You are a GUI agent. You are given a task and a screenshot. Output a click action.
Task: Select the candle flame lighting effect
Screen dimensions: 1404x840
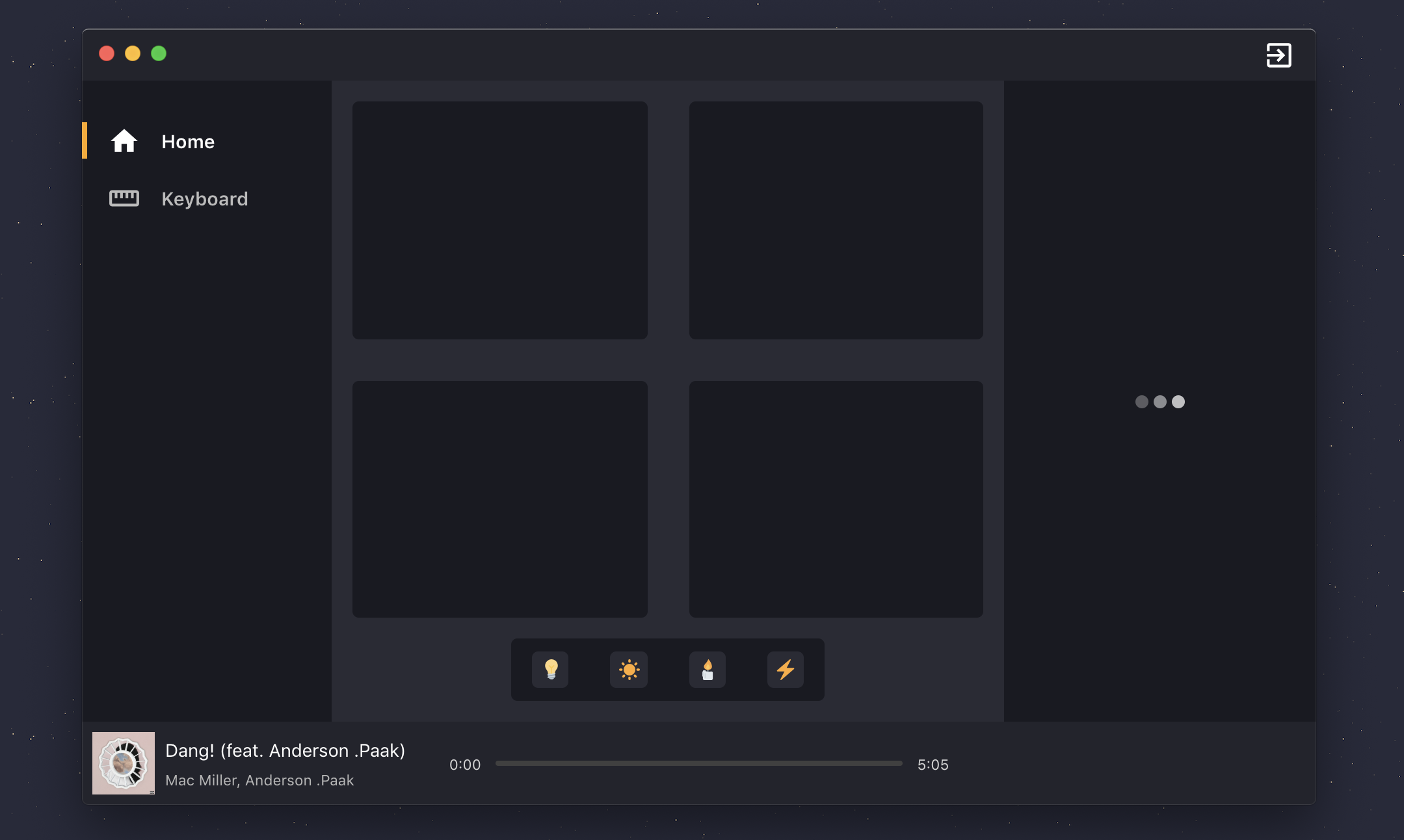708,670
